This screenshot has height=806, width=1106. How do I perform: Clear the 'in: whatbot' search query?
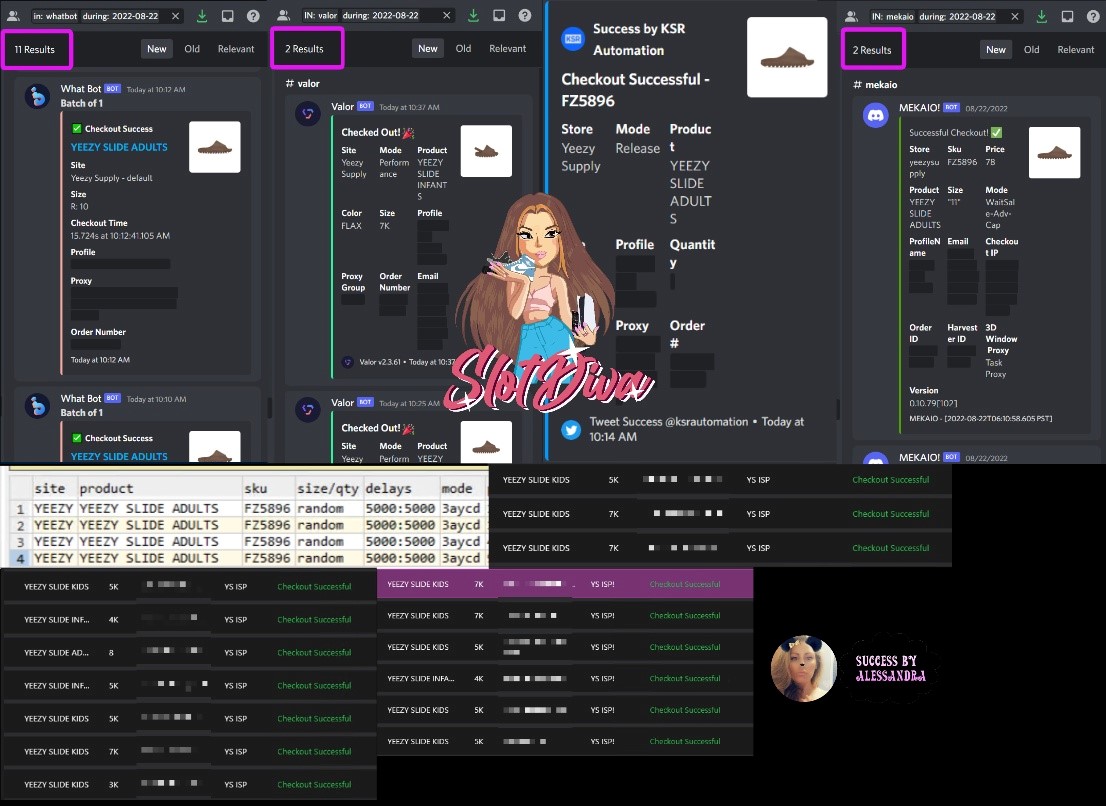pos(176,16)
